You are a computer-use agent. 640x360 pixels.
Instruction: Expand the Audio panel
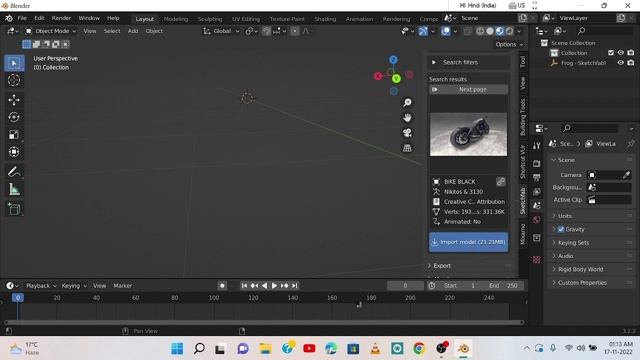coord(591,256)
